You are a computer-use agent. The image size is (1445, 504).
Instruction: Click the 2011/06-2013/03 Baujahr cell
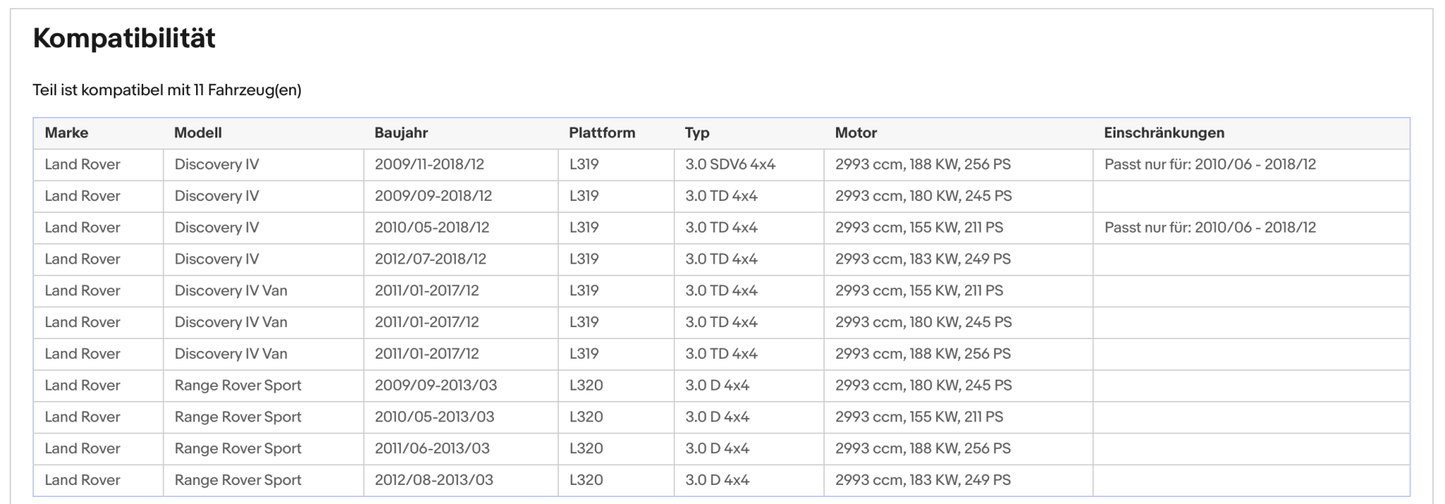[x=432, y=448]
